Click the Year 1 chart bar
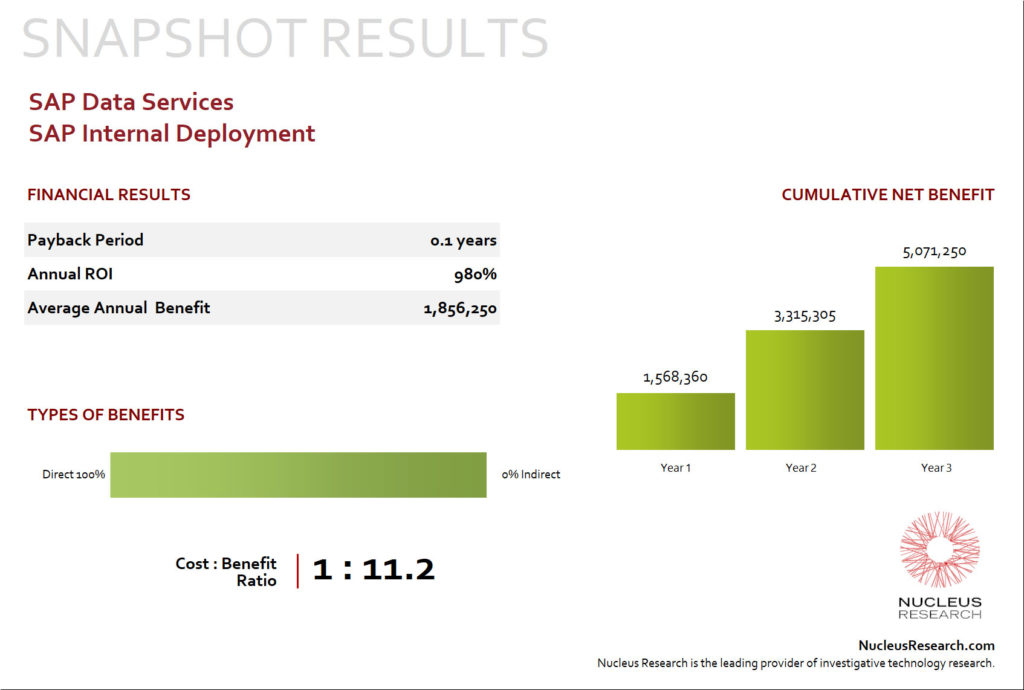1024x690 pixels. click(675, 421)
